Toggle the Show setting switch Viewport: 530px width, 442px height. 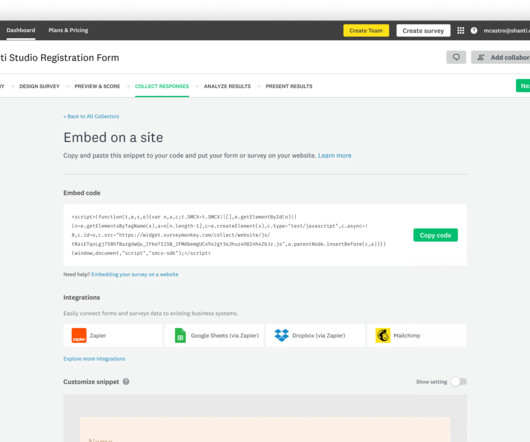pyautogui.click(x=459, y=382)
